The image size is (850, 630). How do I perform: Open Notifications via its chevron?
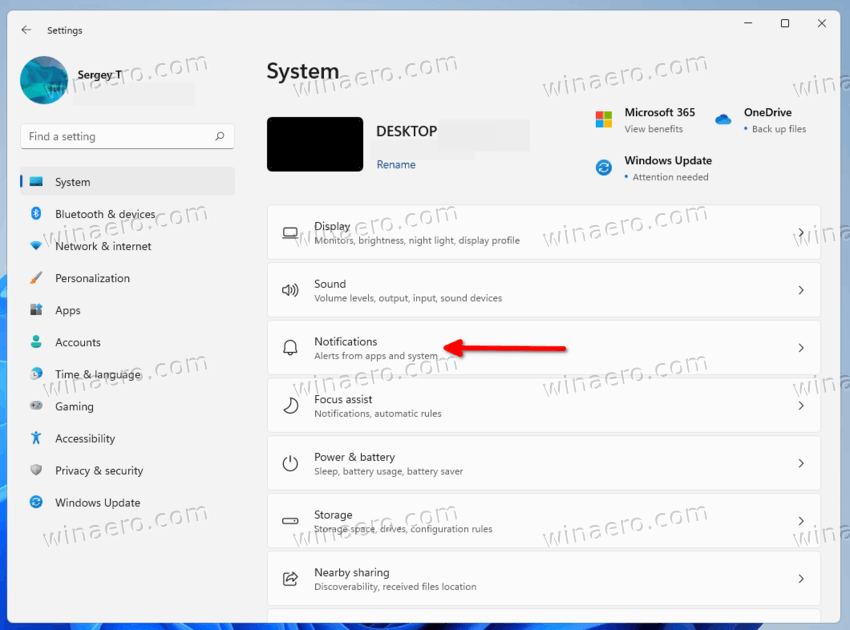pyautogui.click(x=801, y=348)
